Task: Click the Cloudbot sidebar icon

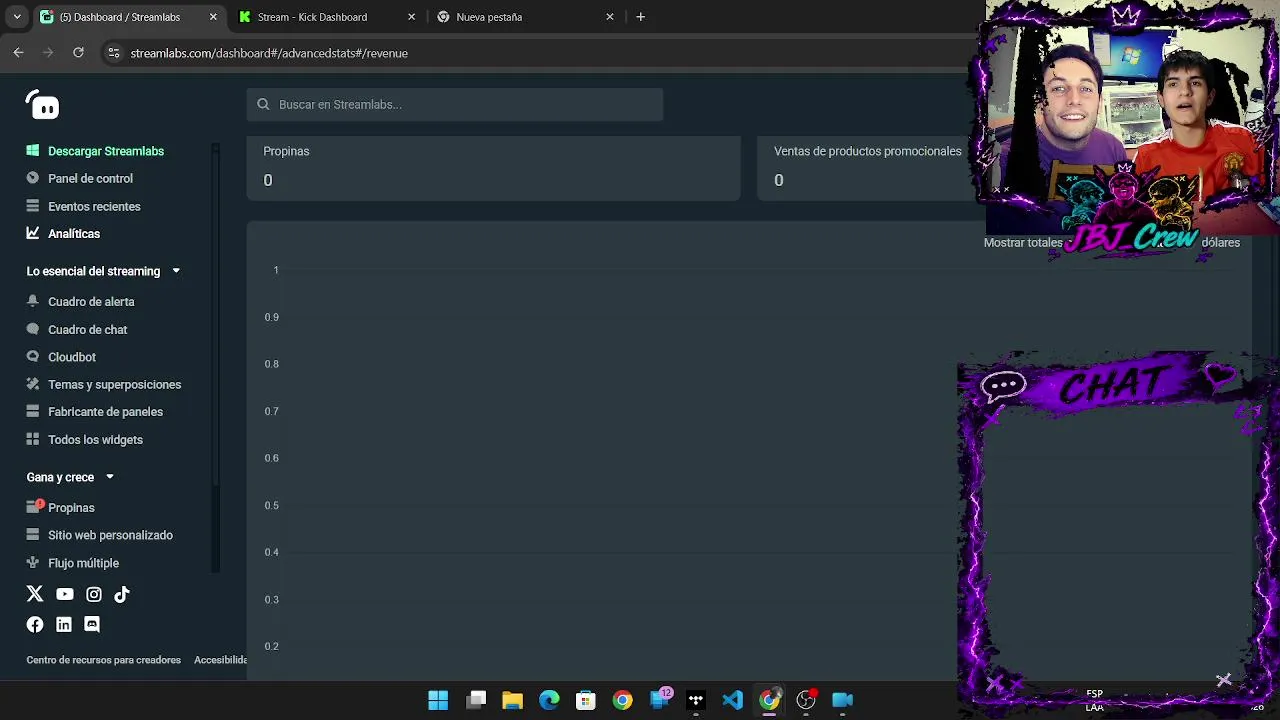Action: point(33,357)
